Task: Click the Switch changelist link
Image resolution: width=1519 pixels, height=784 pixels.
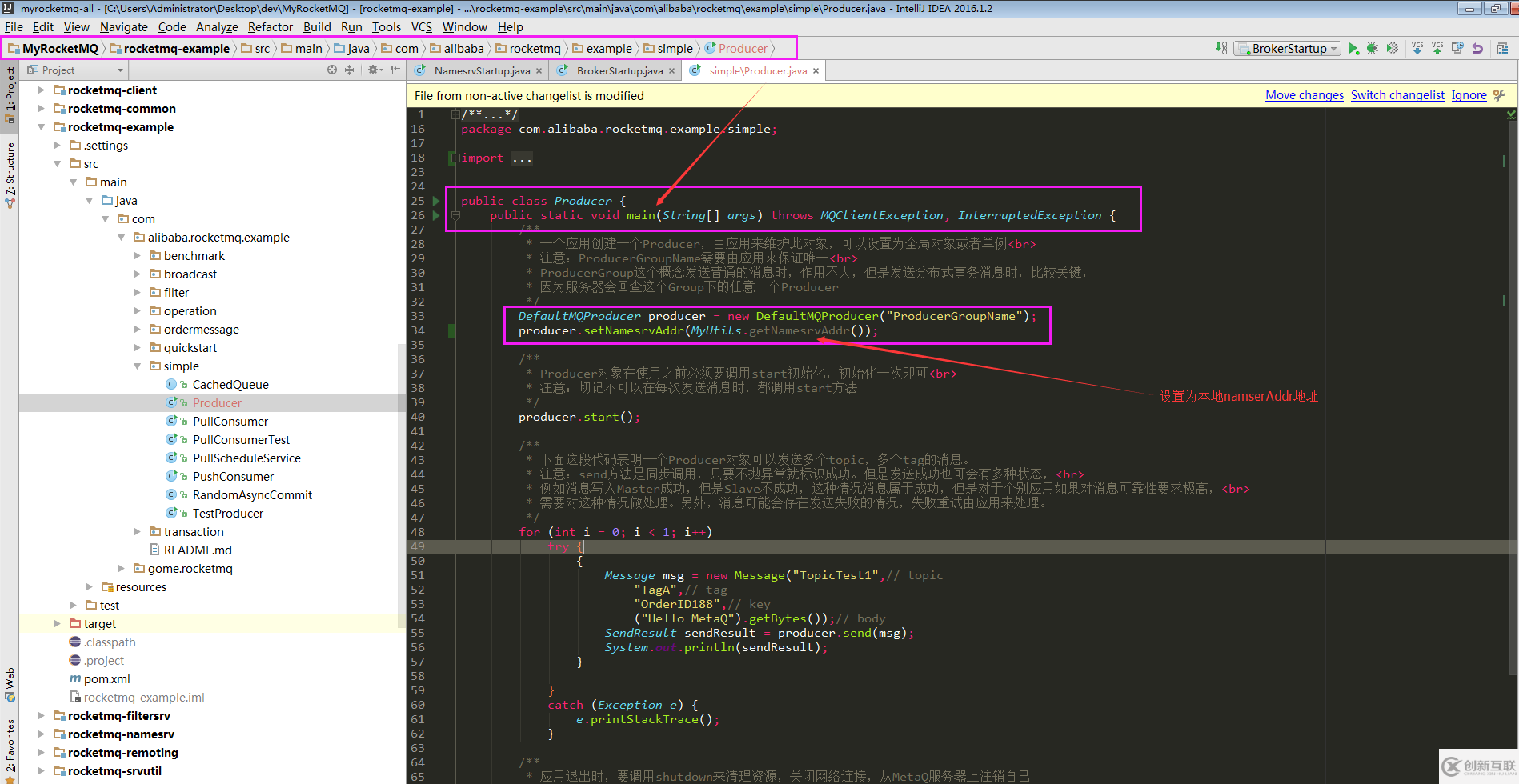Action: [1397, 95]
